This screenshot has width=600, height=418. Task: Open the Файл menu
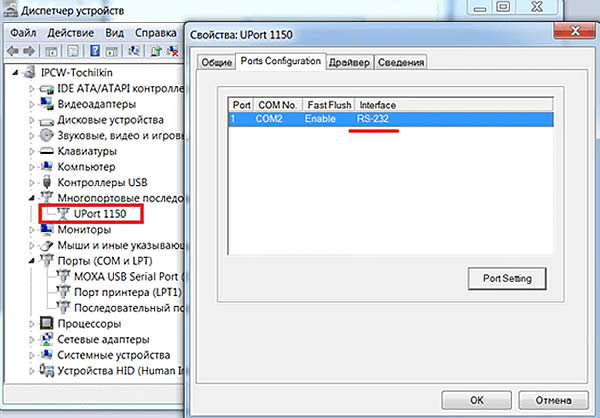[23, 33]
